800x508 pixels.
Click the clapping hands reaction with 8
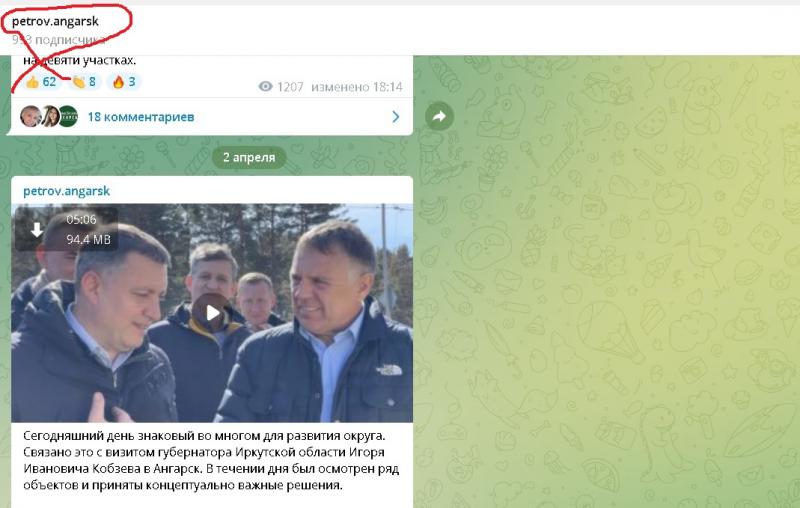point(84,82)
